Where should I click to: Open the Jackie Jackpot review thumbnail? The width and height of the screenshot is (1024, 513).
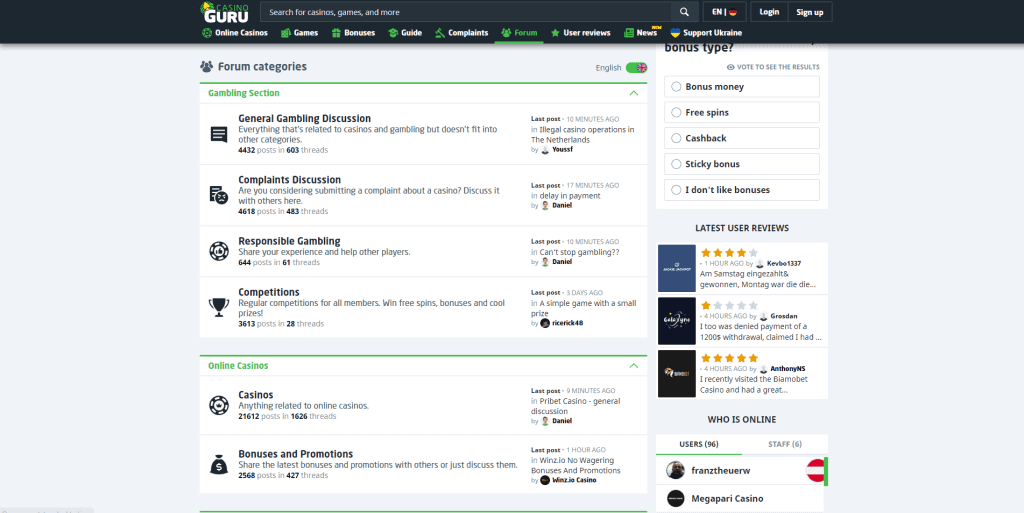pos(677,268)
